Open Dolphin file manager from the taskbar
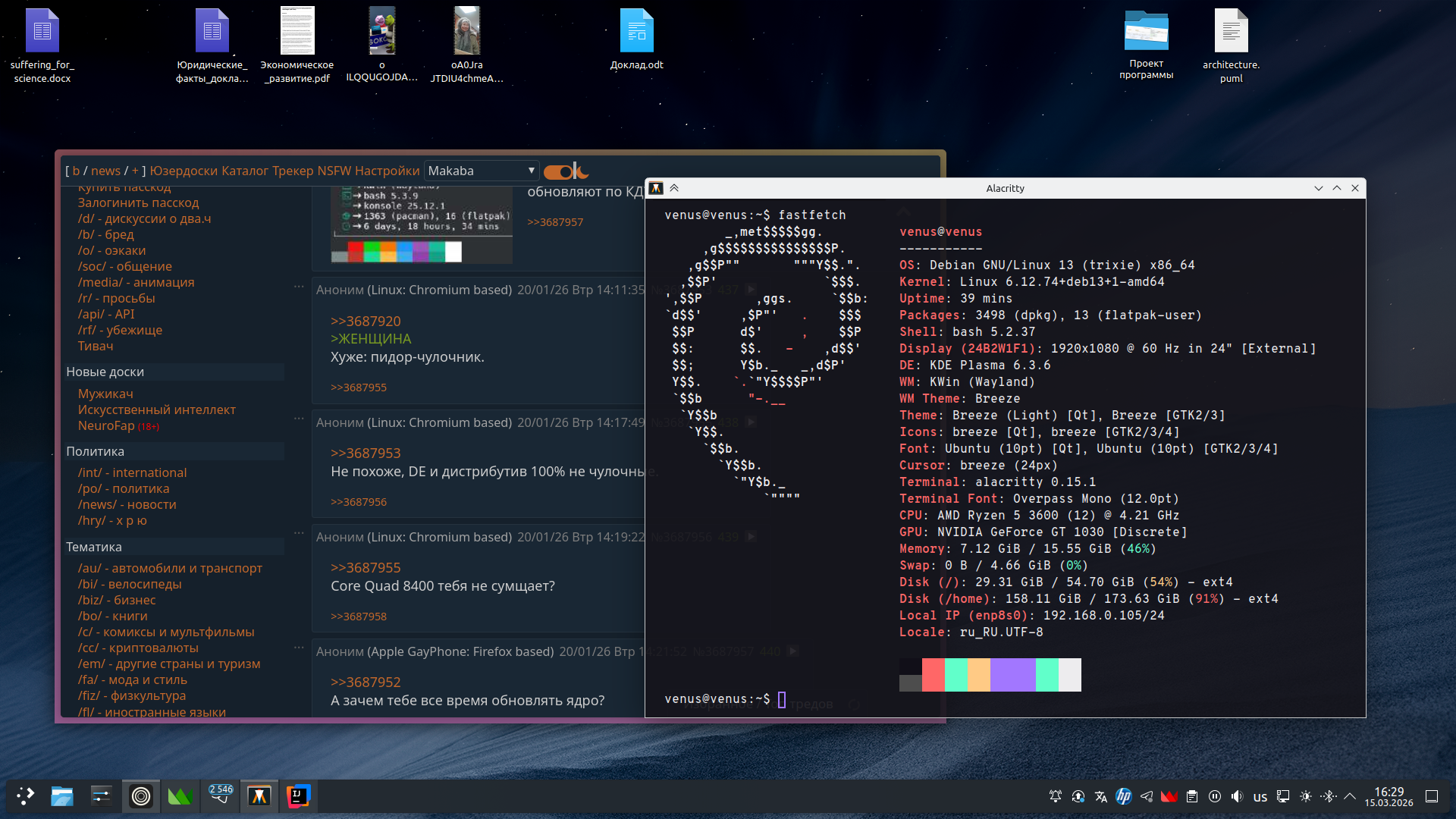 coord(62,795)
